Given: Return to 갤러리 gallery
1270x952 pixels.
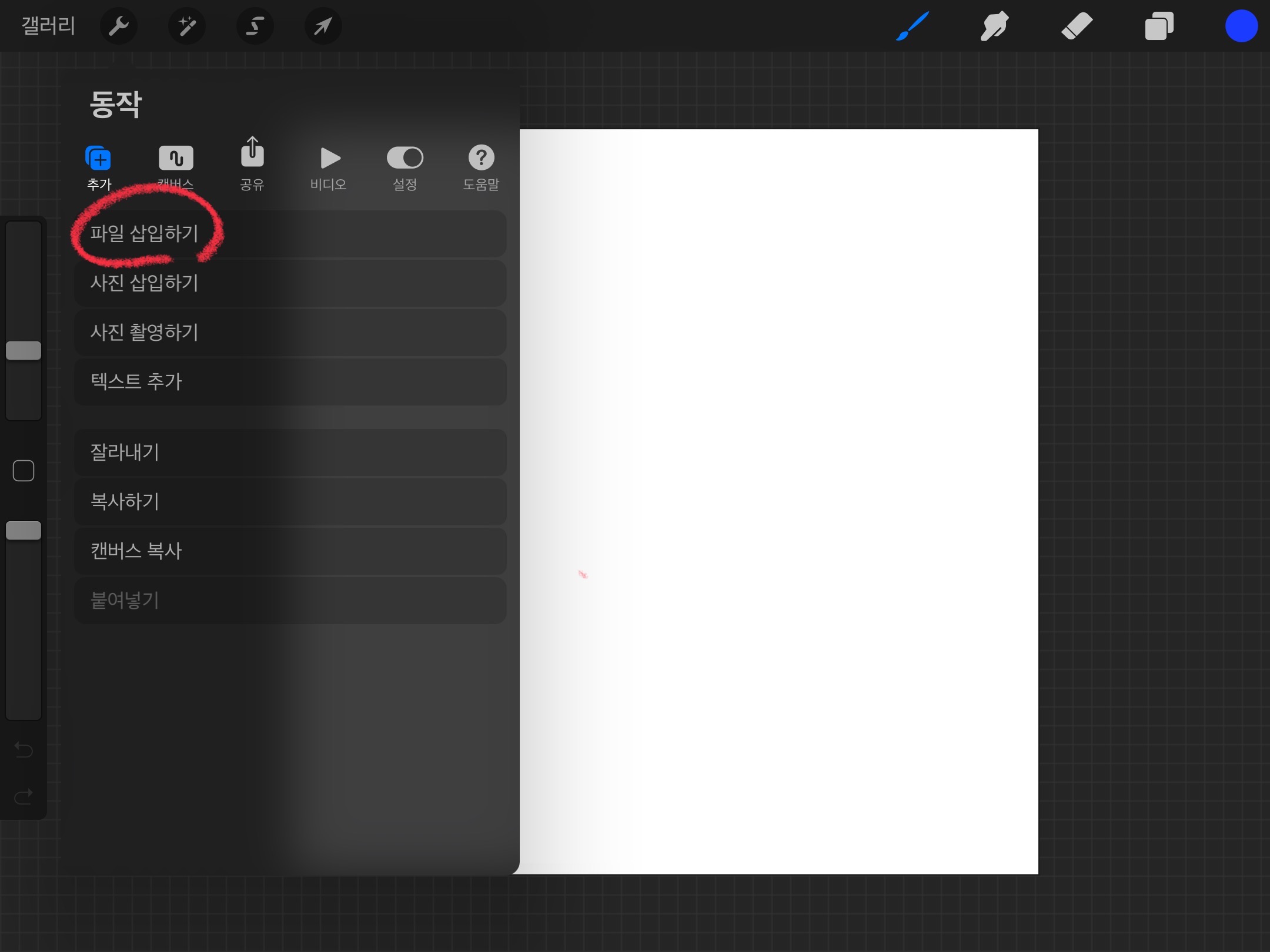Looking at the screenshot, I should coord(48,26).
